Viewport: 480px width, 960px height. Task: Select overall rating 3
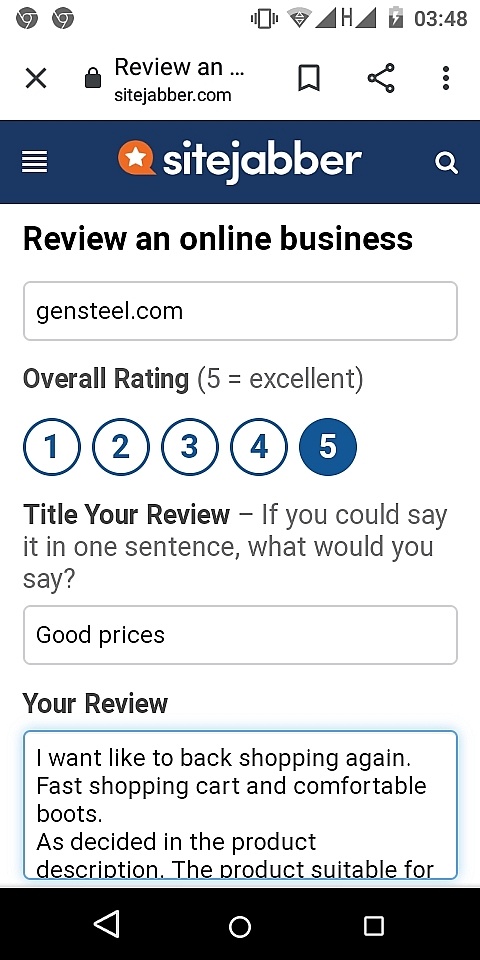[x=190, y=447]
